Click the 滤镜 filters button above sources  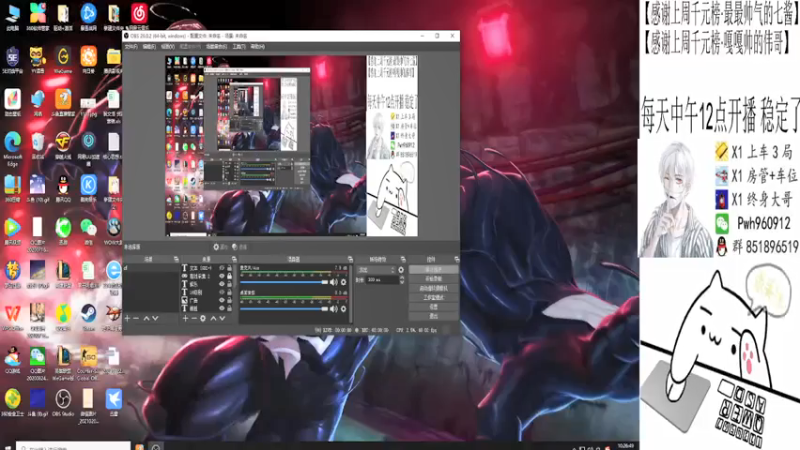239,247
